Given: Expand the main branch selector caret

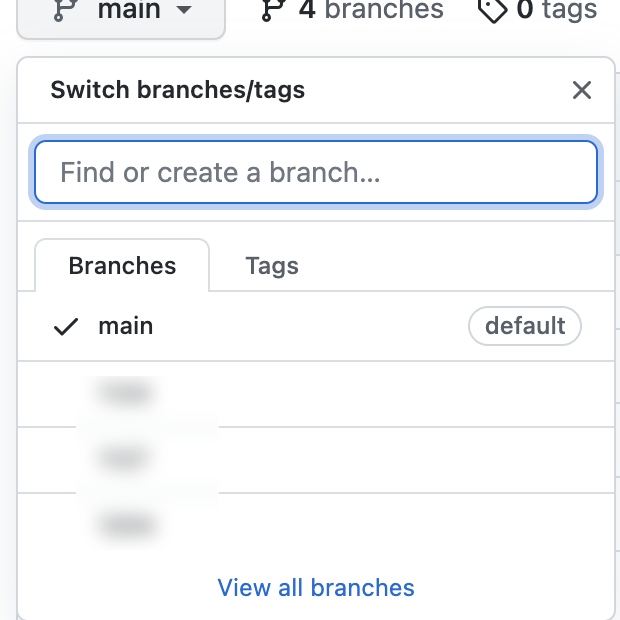Looking at the screenshot, I should 184,9.
